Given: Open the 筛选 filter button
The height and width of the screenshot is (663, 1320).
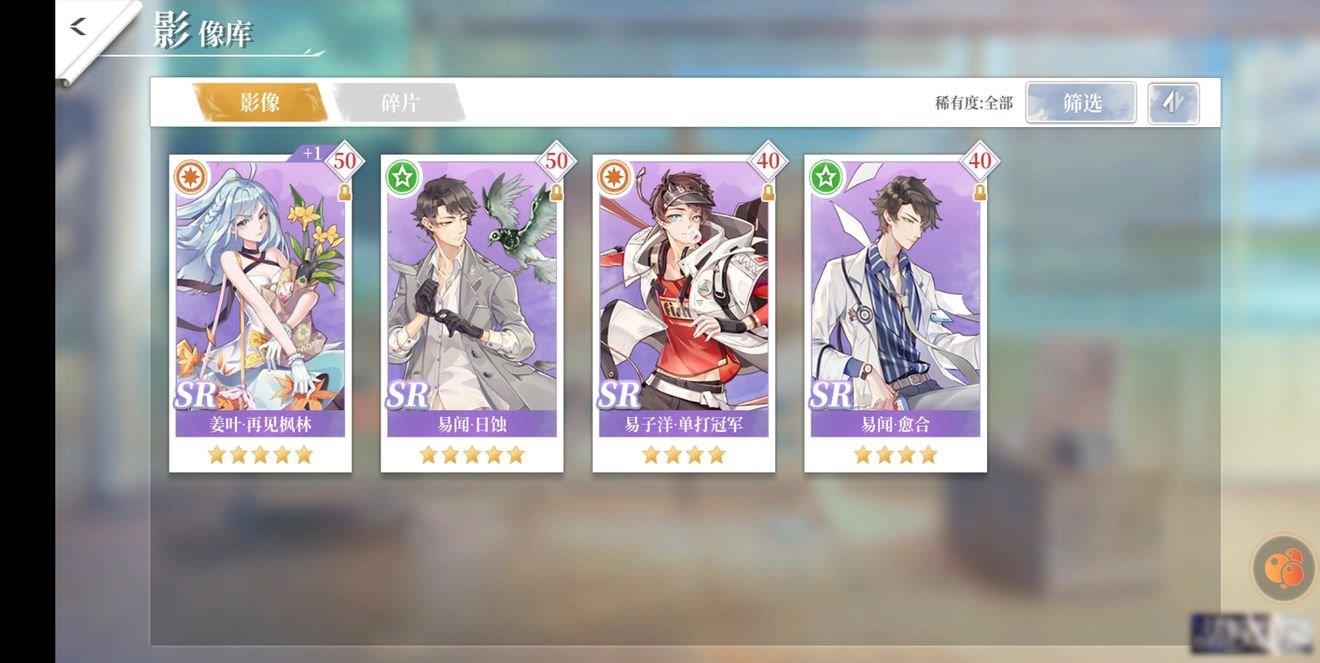Looking at the screenshot, I should (x=1081, y=103).
